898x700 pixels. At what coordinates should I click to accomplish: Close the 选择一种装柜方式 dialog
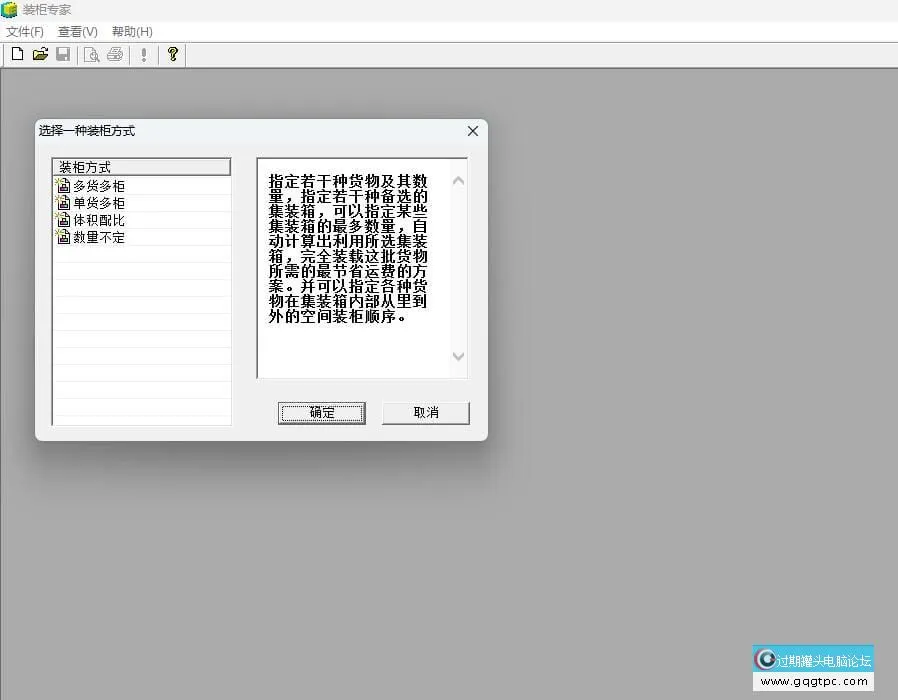(x=473, y=131)
